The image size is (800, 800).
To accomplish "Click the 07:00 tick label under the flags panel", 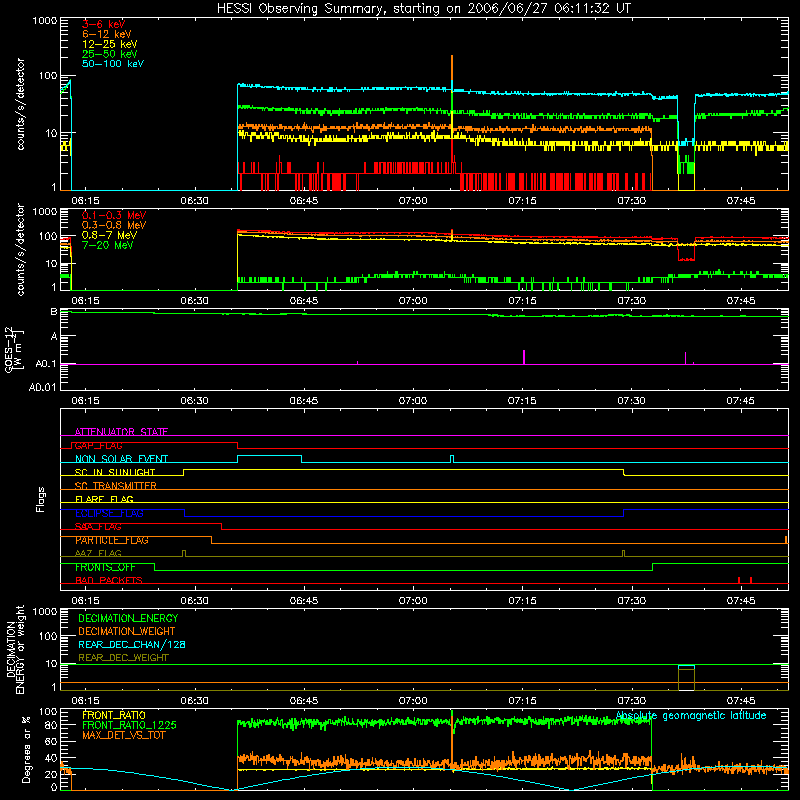I will coord(413,601).
